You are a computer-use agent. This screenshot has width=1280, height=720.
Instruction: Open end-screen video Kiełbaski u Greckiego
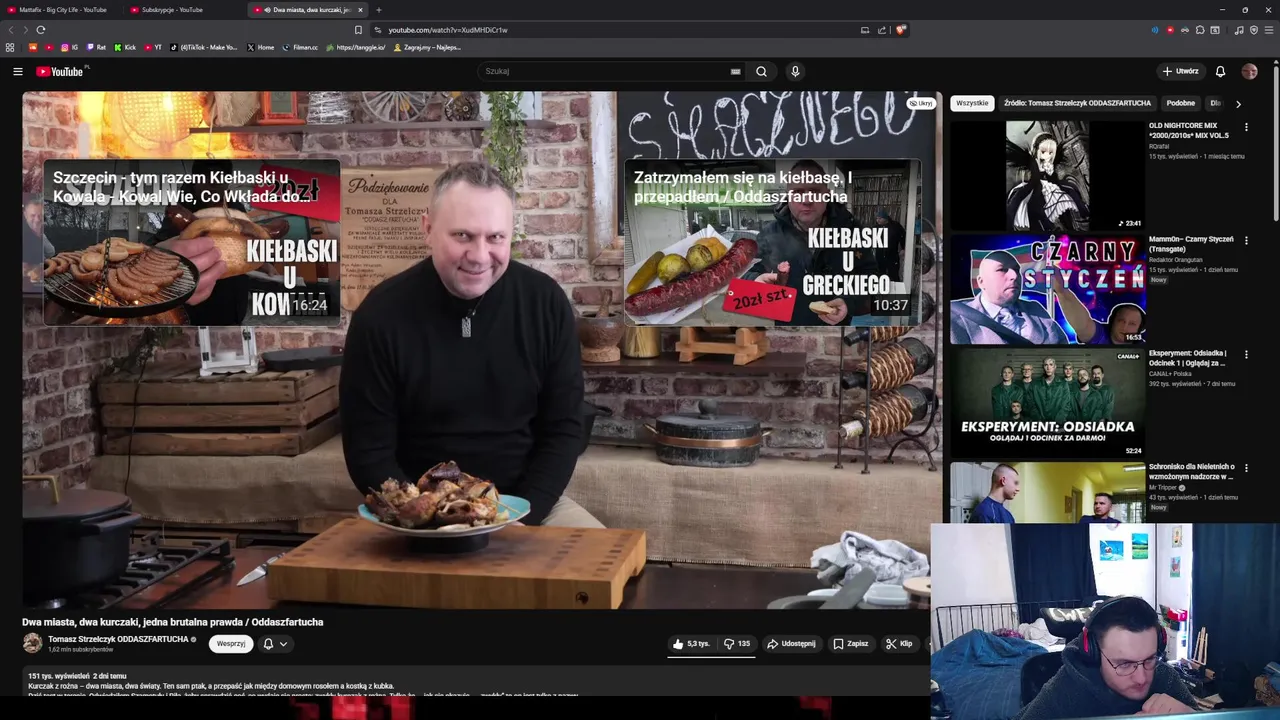772,242
